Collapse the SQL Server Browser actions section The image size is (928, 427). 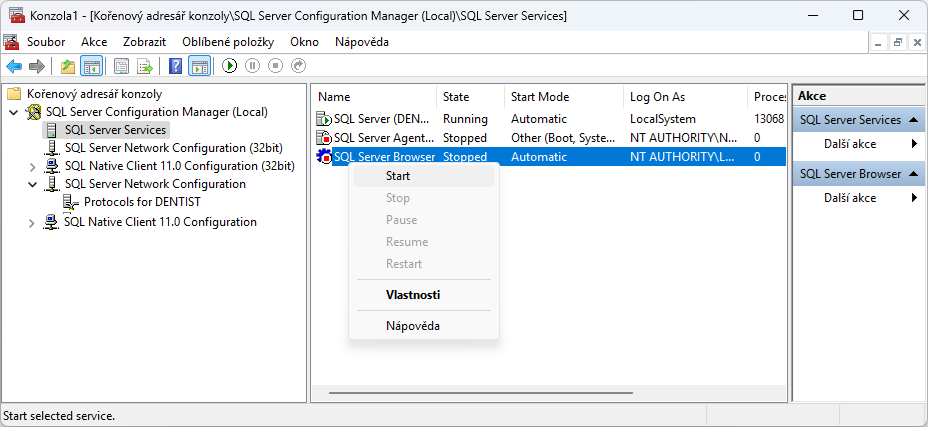913,174
